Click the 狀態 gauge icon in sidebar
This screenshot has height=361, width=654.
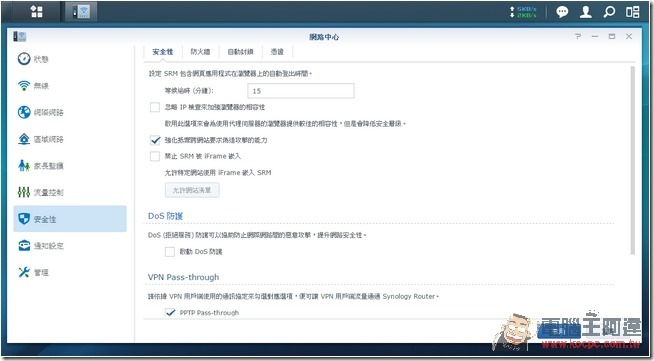point(24,59)
